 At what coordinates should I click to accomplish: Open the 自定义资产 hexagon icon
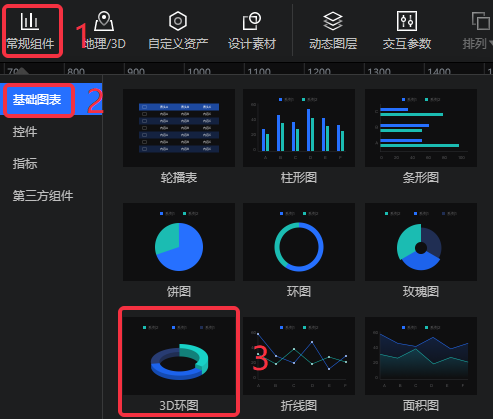(178, 21)
